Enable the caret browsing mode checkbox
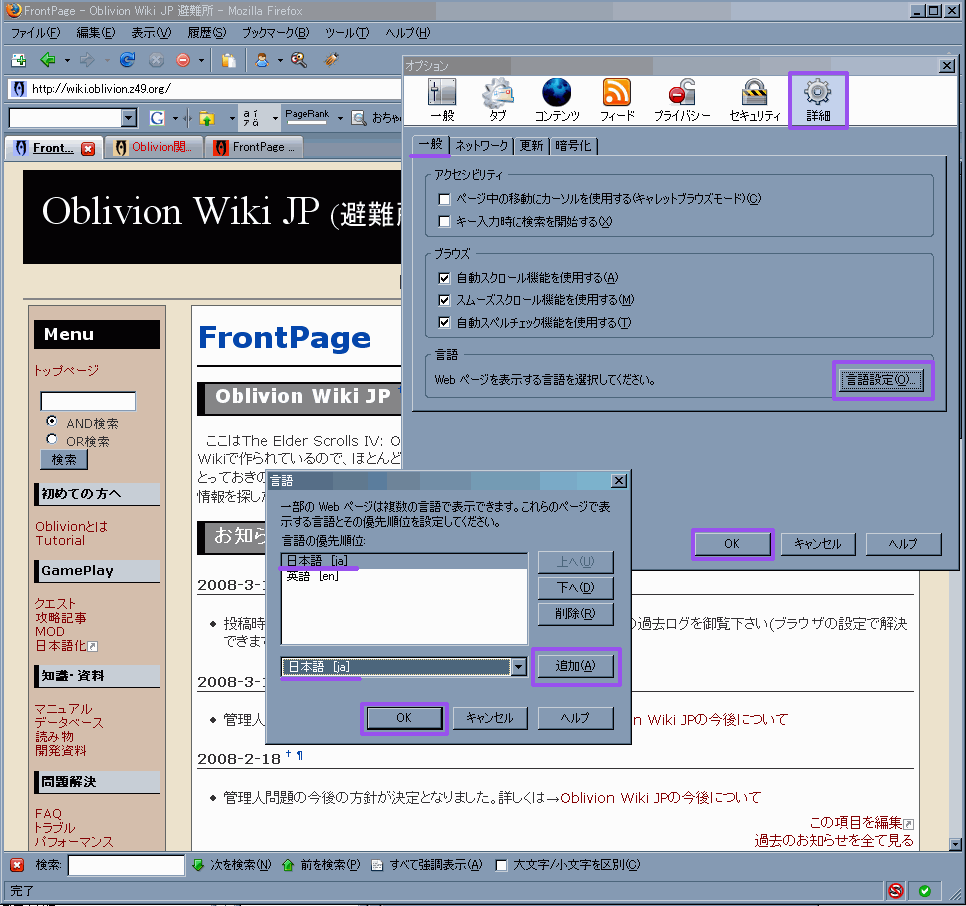Image resolution: width=966 pixels, height=906 pixels. pyautogui.click(x=445, y=199)
